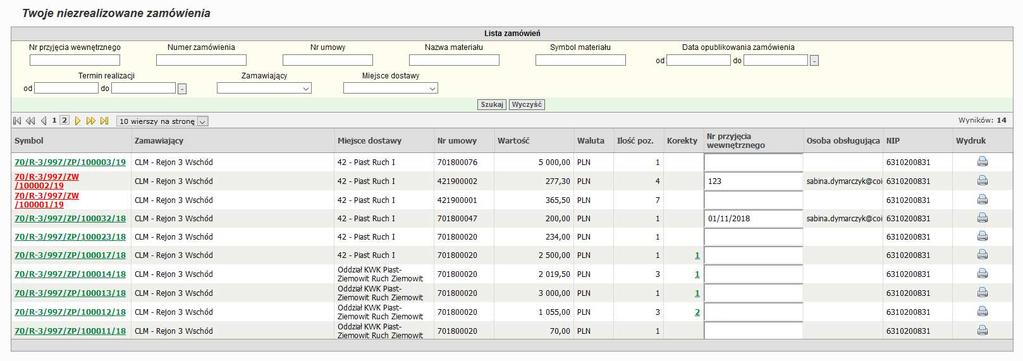The width and height of the screenshot is (1023, 361).
Task: Sort table by Wartość column header
Action: coord(513,140)
